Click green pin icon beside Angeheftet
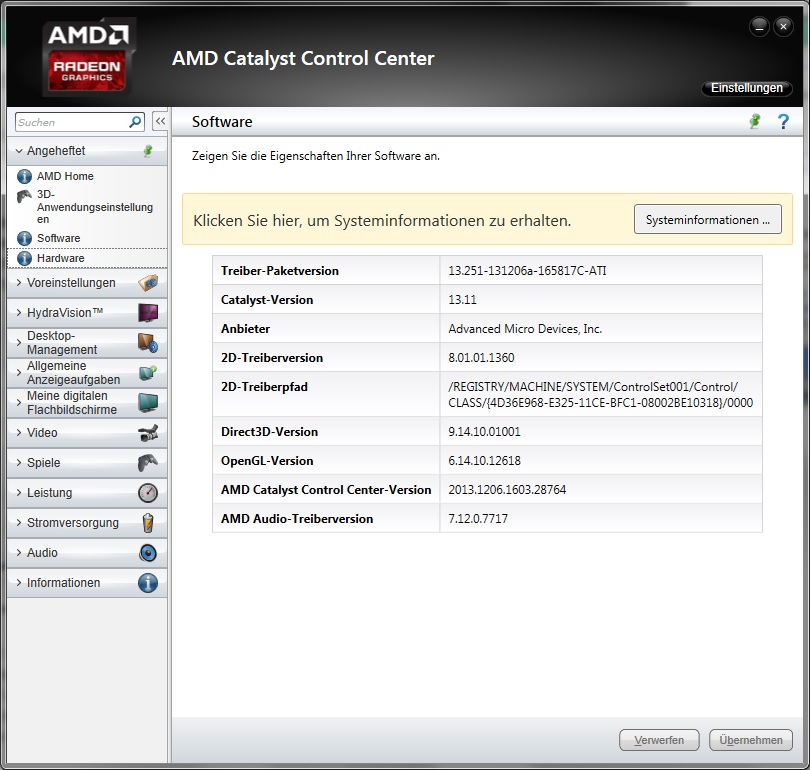The image size is (810, 770). 148,151
